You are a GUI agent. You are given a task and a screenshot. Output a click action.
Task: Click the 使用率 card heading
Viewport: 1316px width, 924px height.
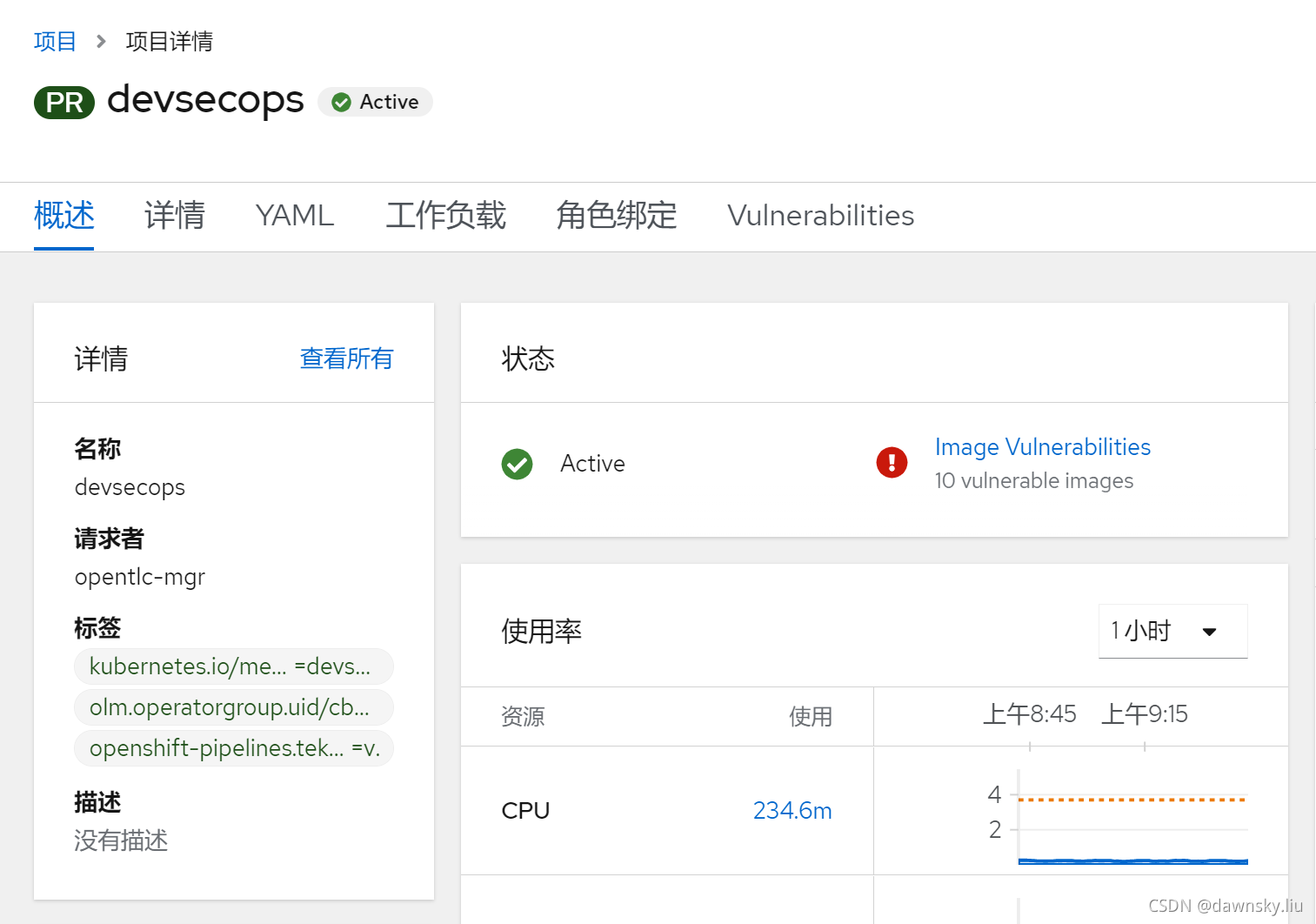pos(541,632)
